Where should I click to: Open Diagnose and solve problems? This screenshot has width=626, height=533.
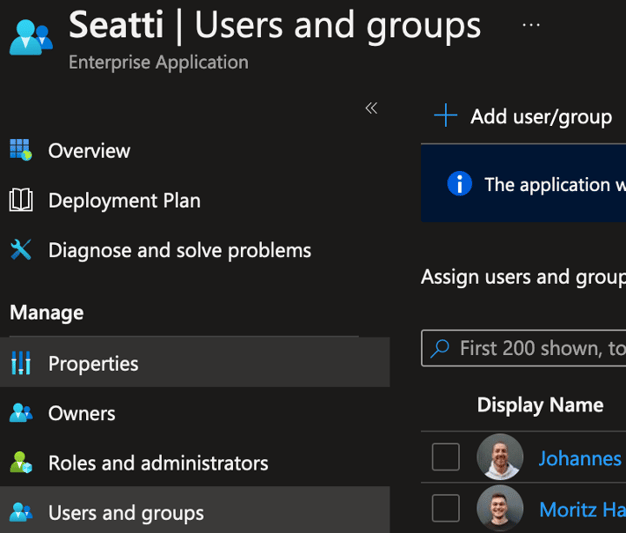click(180, 251)
